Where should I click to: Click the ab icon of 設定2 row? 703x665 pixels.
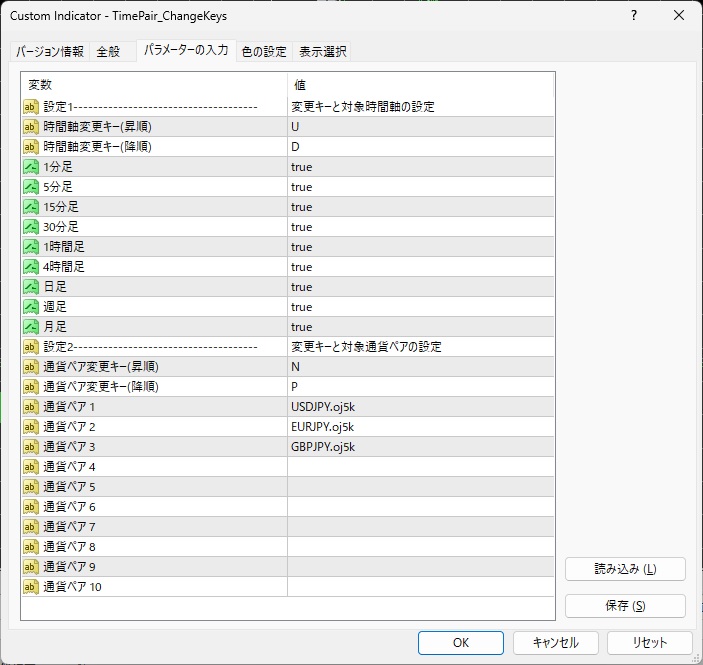click(x=31, y=347)
